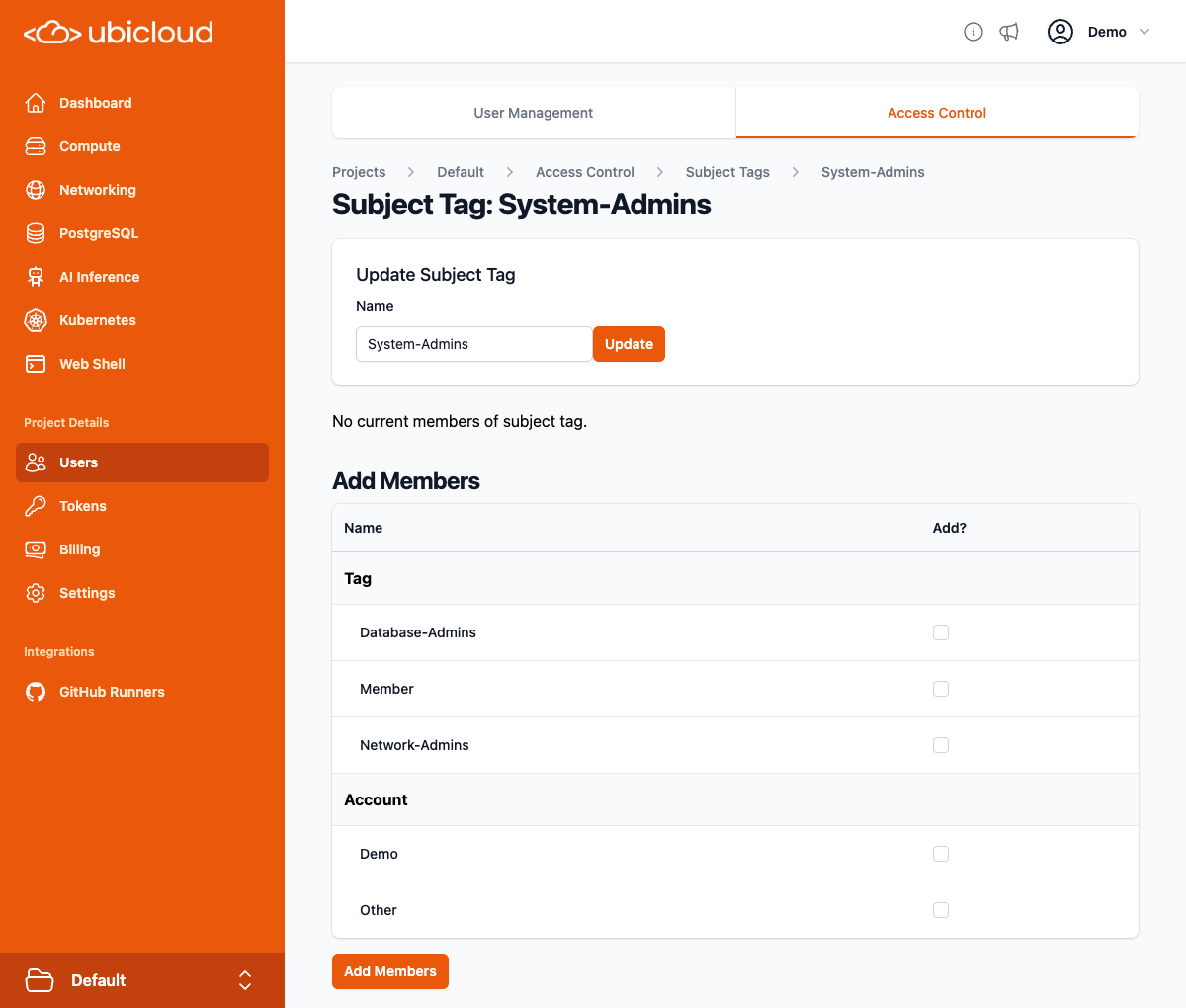Click the ubicloud logo
Screen dimensions: 1186x1008
[119, 33]
